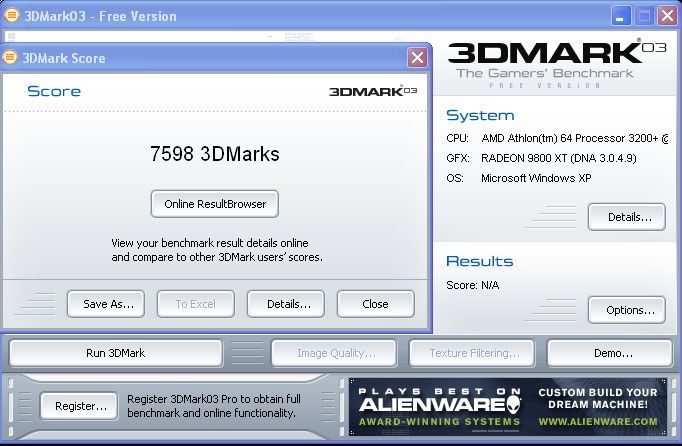
Task: Start the benchmark with Run 3DMark
Action: [116, 353]
